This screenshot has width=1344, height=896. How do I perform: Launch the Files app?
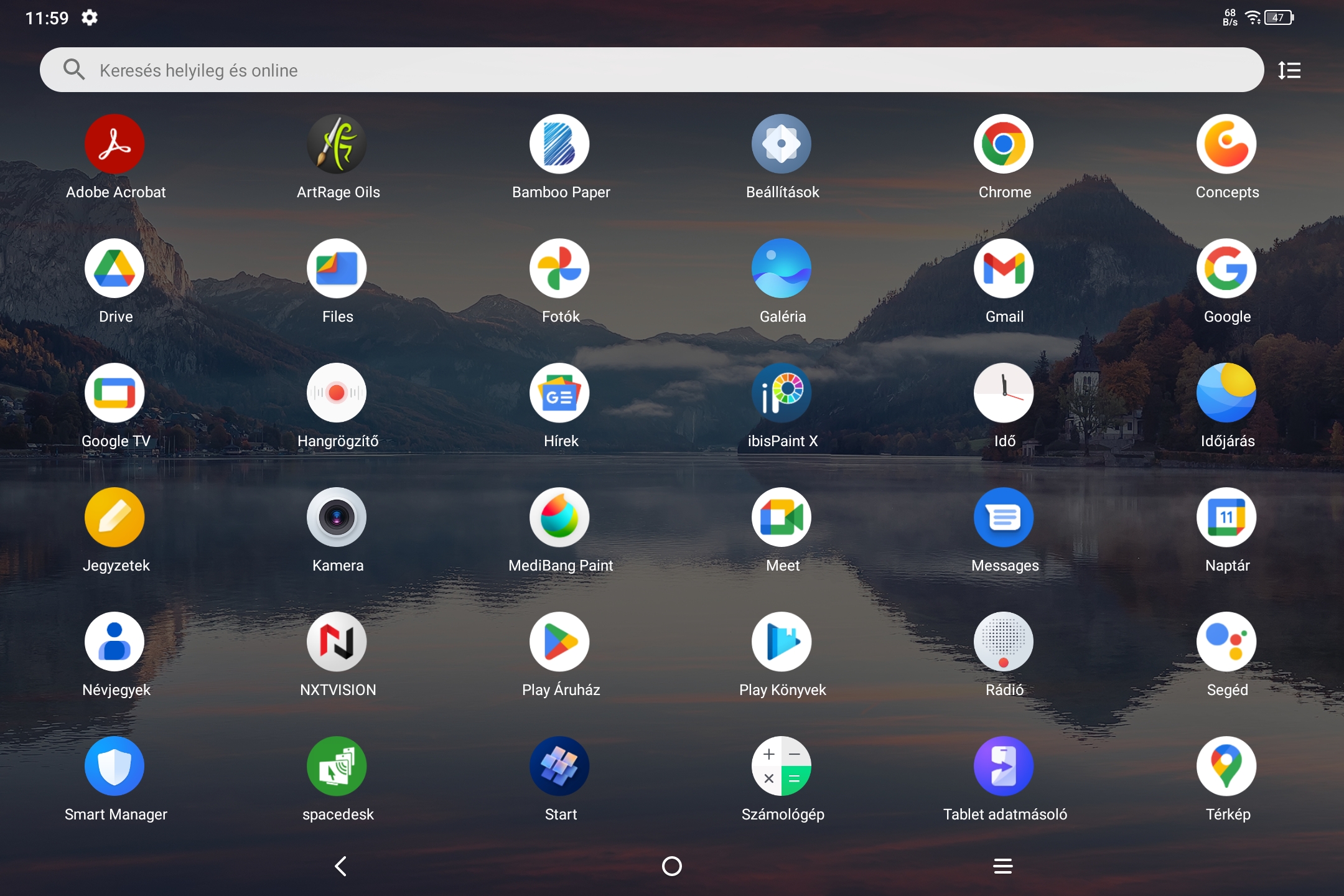(x=337, y=268)
